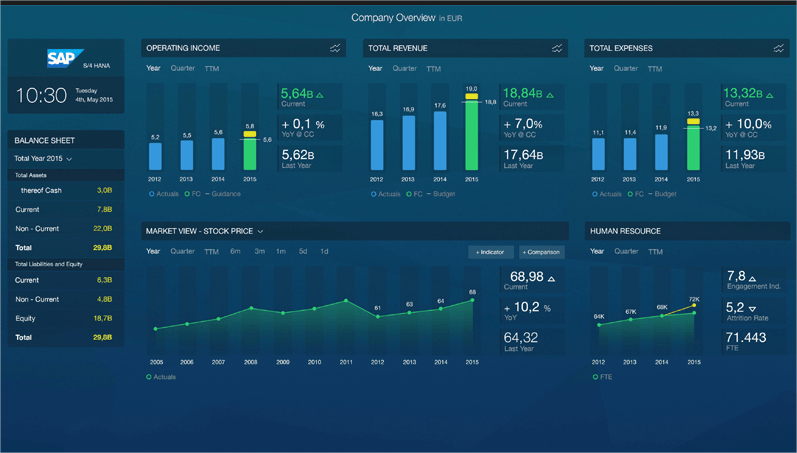Screen dimensions: 797x453
Task: Click down-triangle beside 5,2 Attrition Rate
Action: 752,309
